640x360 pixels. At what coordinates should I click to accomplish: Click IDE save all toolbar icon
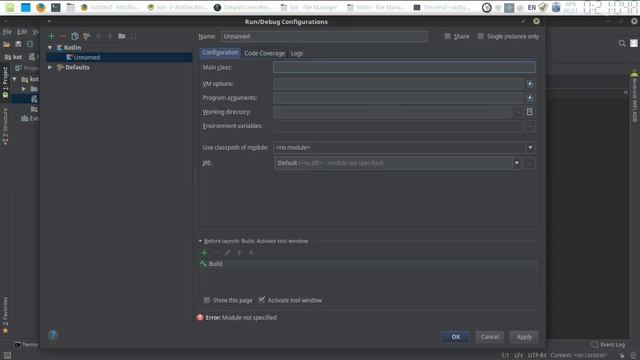pos(18,44)
